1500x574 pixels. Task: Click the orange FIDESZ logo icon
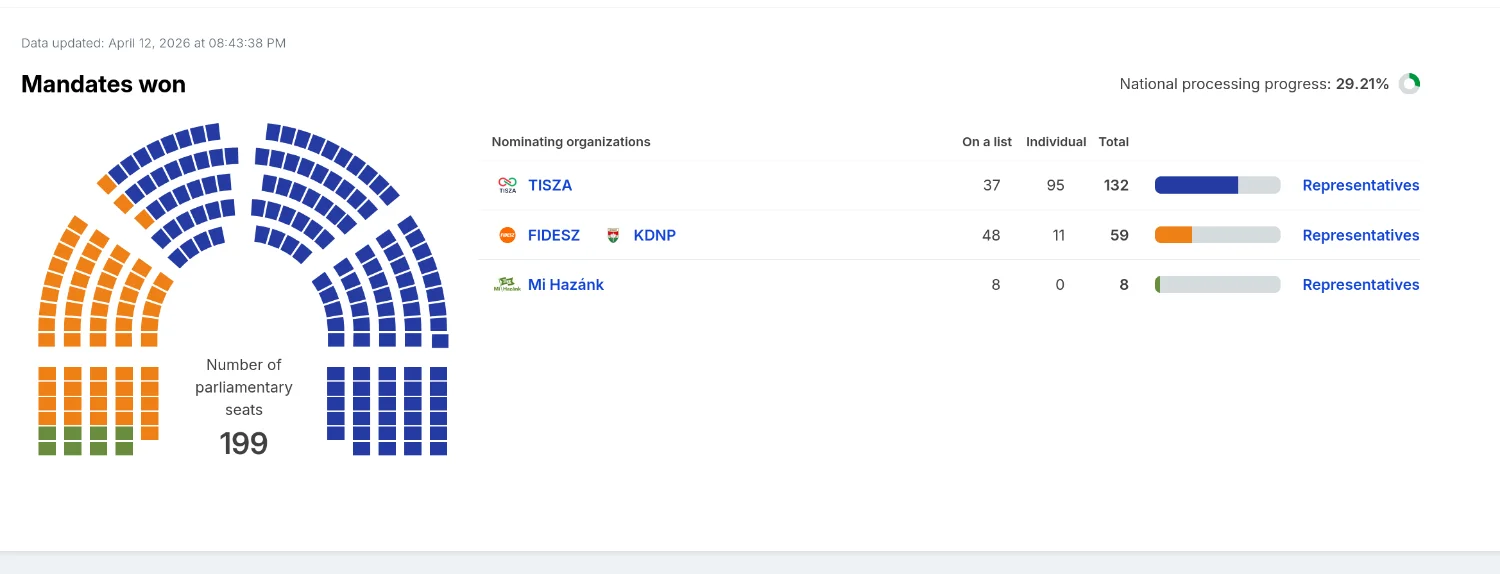(507, 235)
